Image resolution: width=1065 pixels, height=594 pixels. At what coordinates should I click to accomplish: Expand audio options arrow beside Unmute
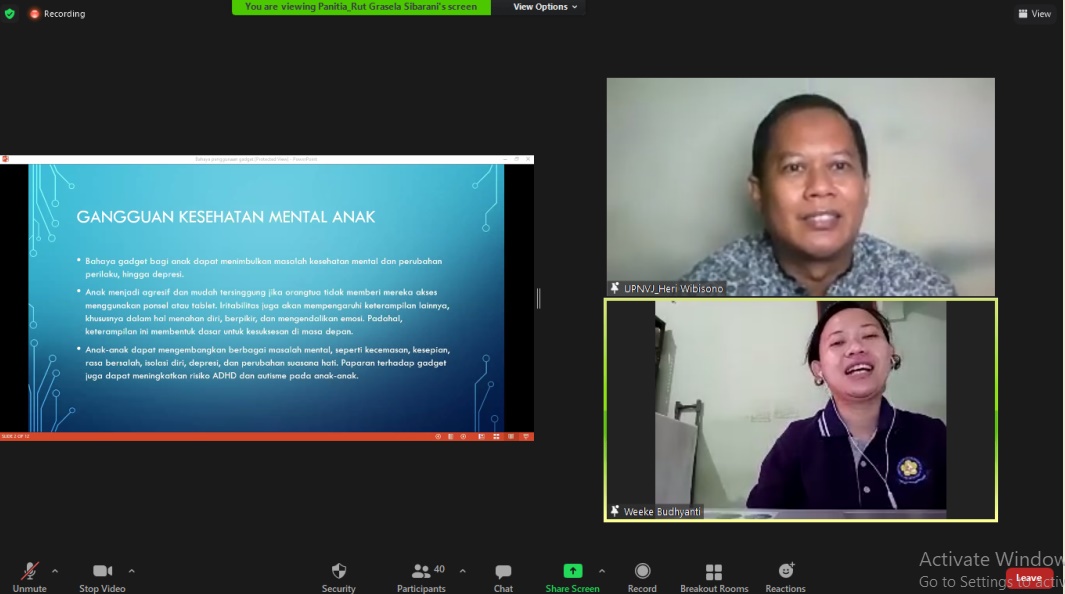point(55,571)
